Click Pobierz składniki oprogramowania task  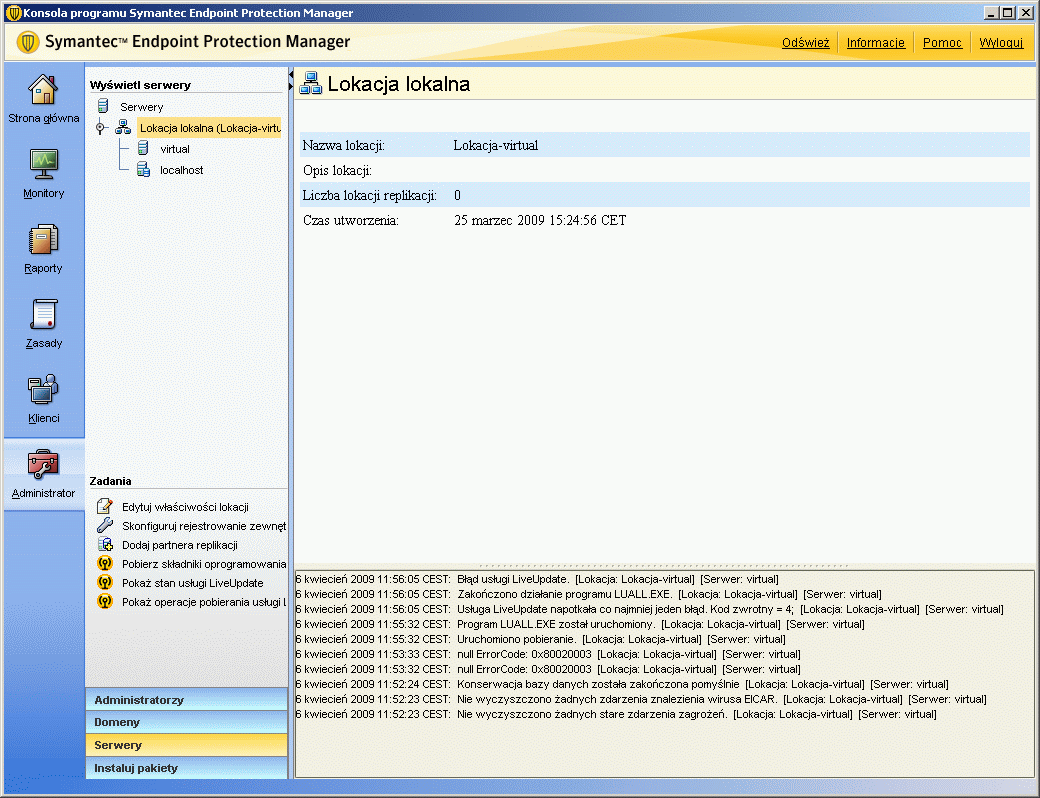[204, 564]
